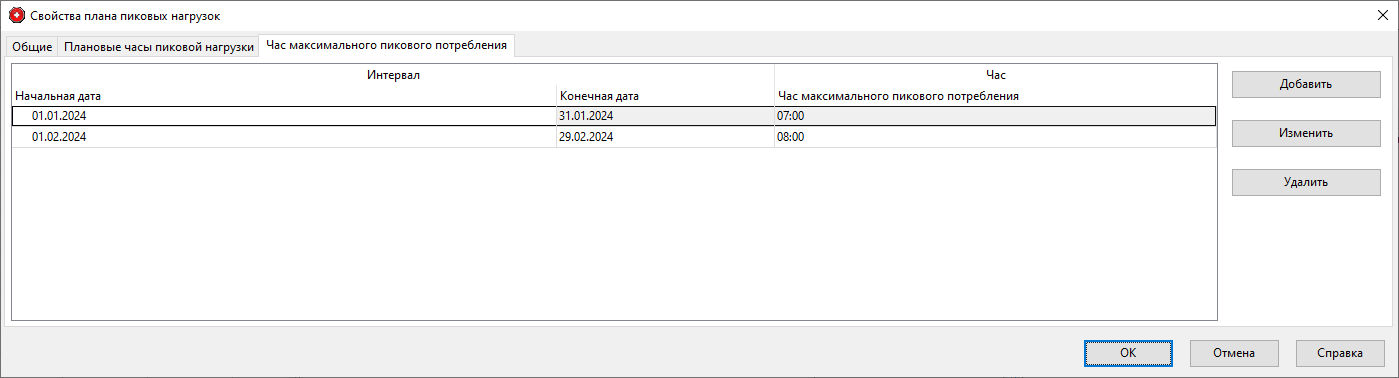Select the row starting 01.01.2024
The height and width of the screenshot is (378, 1399).
tap(614, 116)
